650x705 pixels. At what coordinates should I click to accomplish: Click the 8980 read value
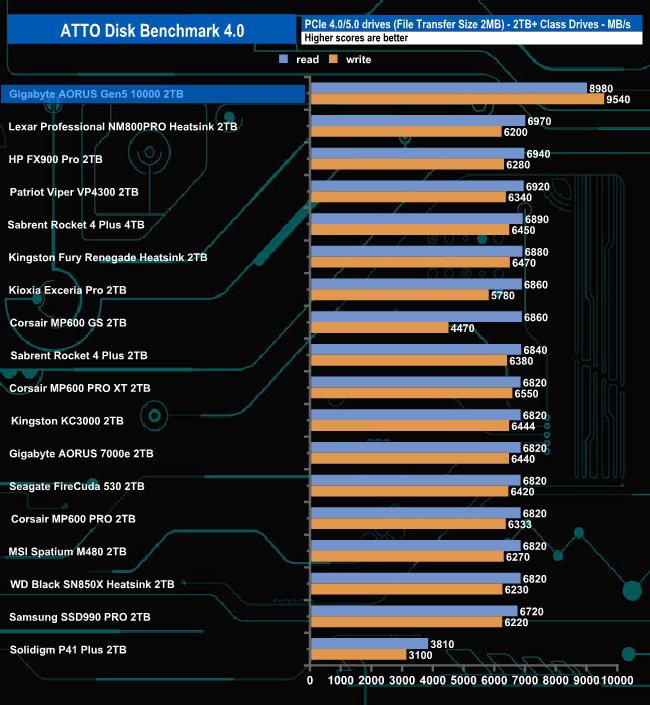[601, 89]
